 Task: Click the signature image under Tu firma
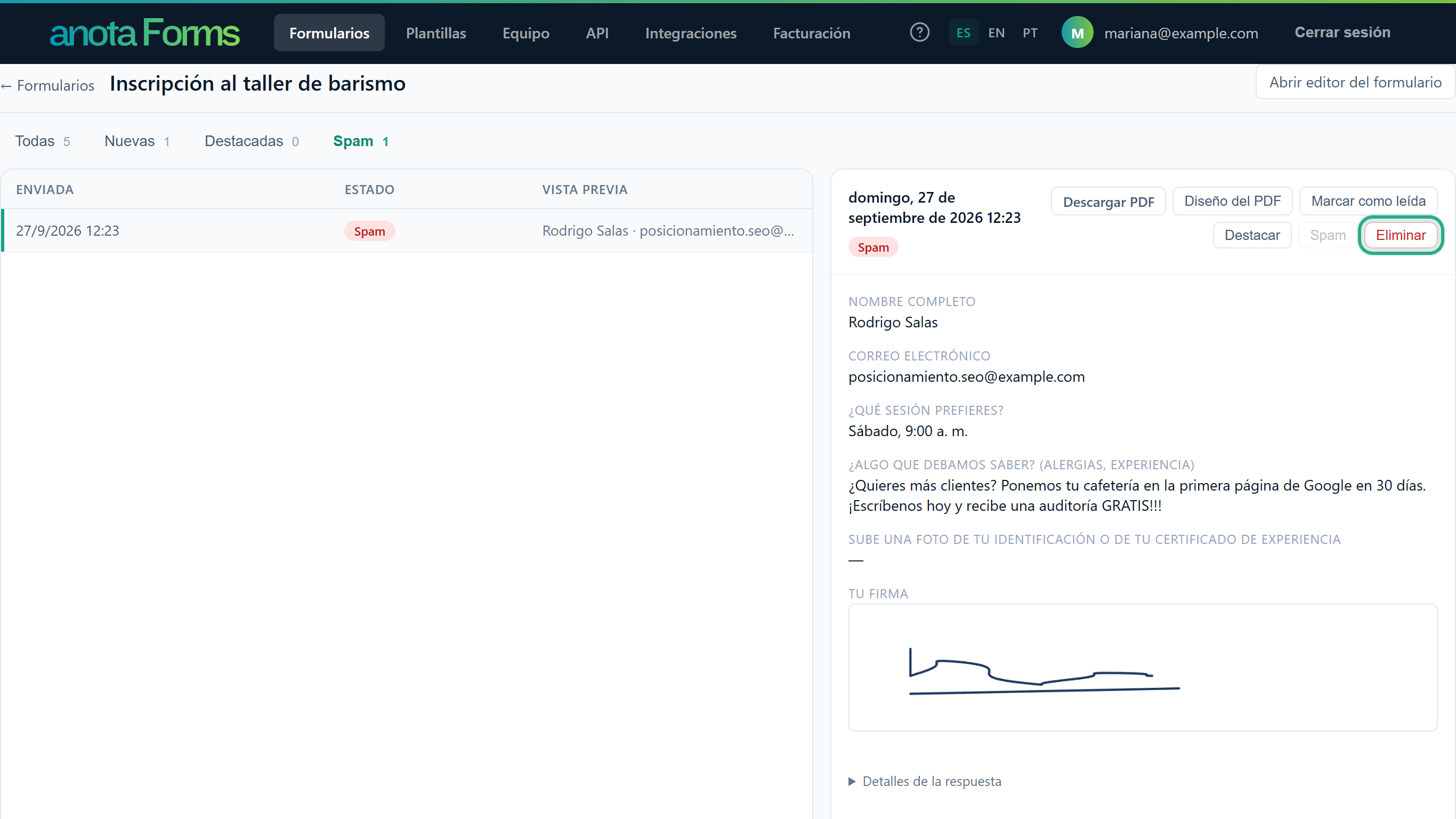coord(1142,668)
